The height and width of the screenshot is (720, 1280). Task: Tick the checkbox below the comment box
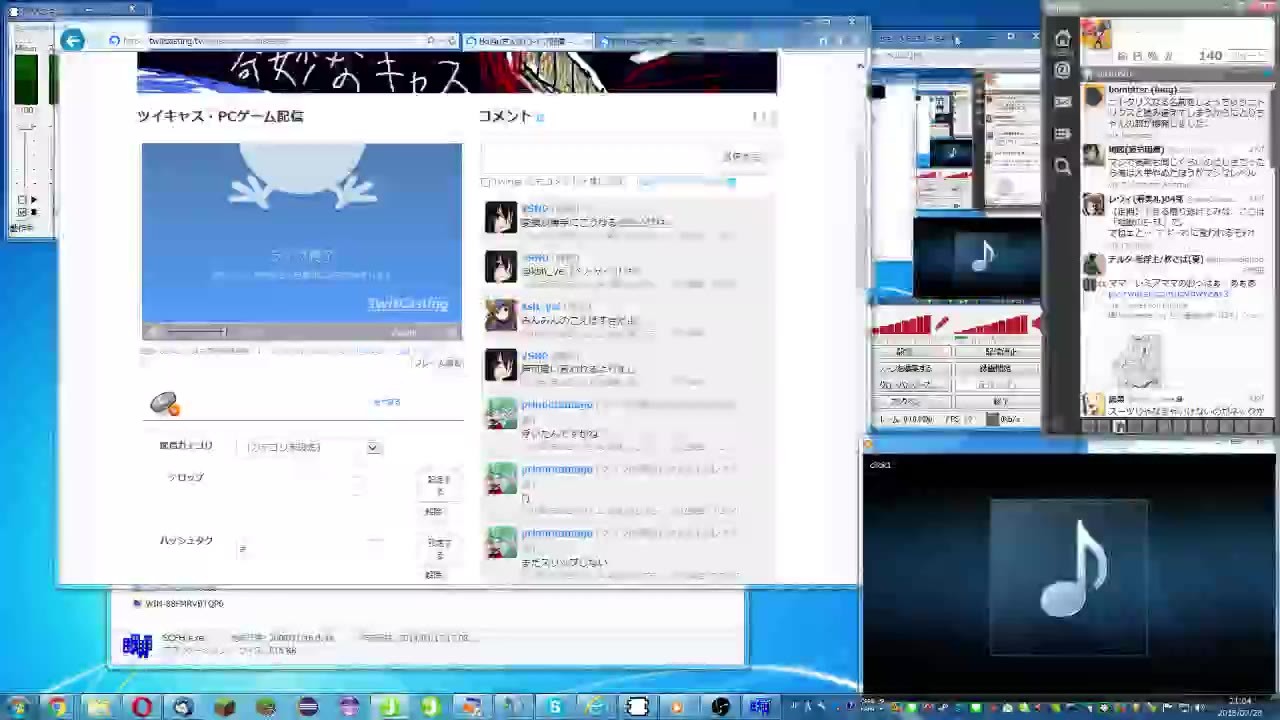(486, 182)
